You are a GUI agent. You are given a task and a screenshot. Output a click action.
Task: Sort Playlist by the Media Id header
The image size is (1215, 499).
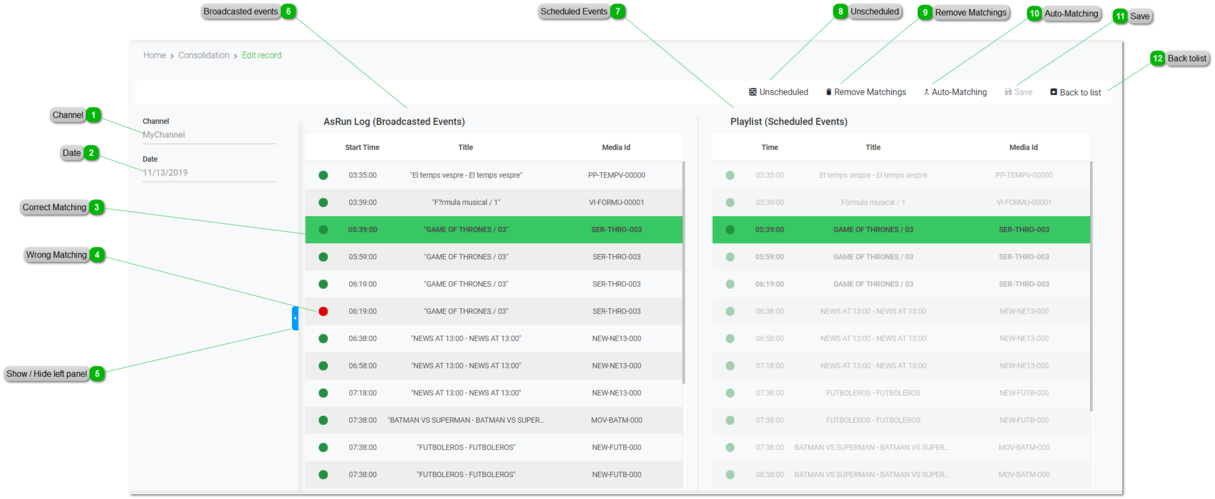(x=1022, y=147)
